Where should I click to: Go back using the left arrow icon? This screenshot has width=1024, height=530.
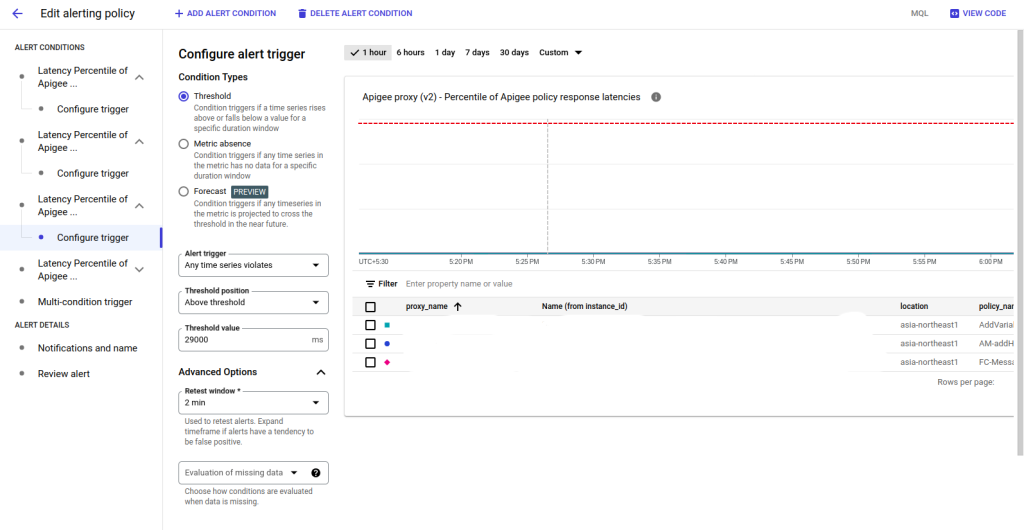[x=18, y=13]
